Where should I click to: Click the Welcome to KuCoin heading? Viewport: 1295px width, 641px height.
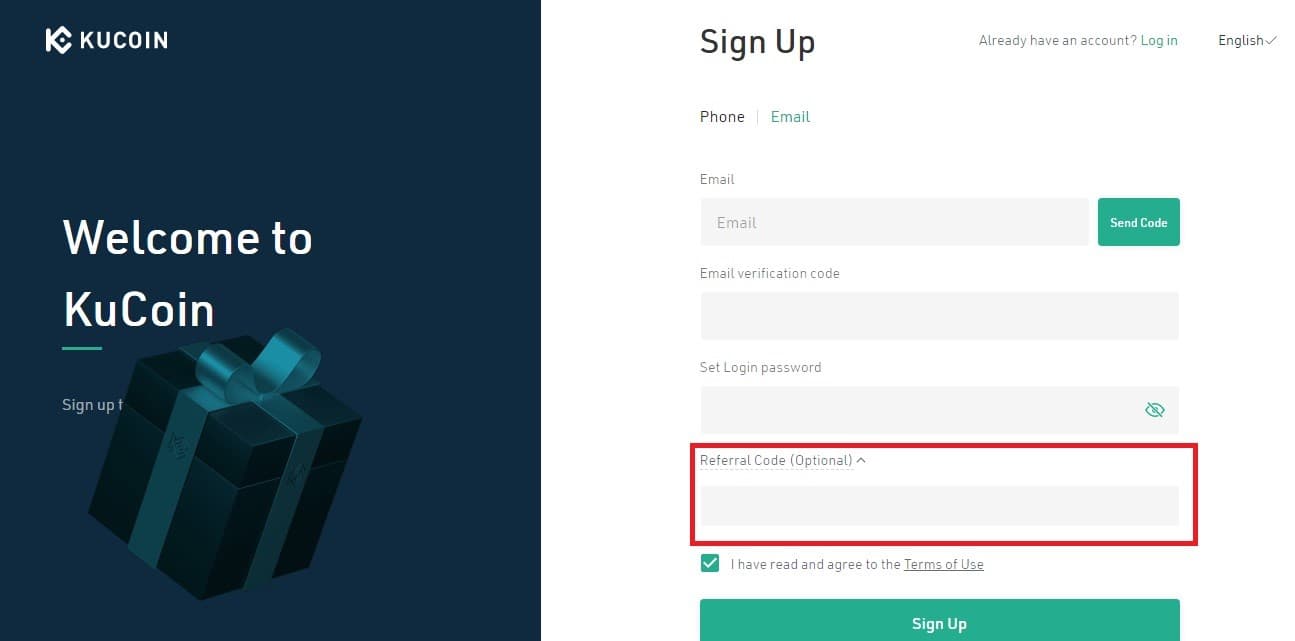click(188, 273)
